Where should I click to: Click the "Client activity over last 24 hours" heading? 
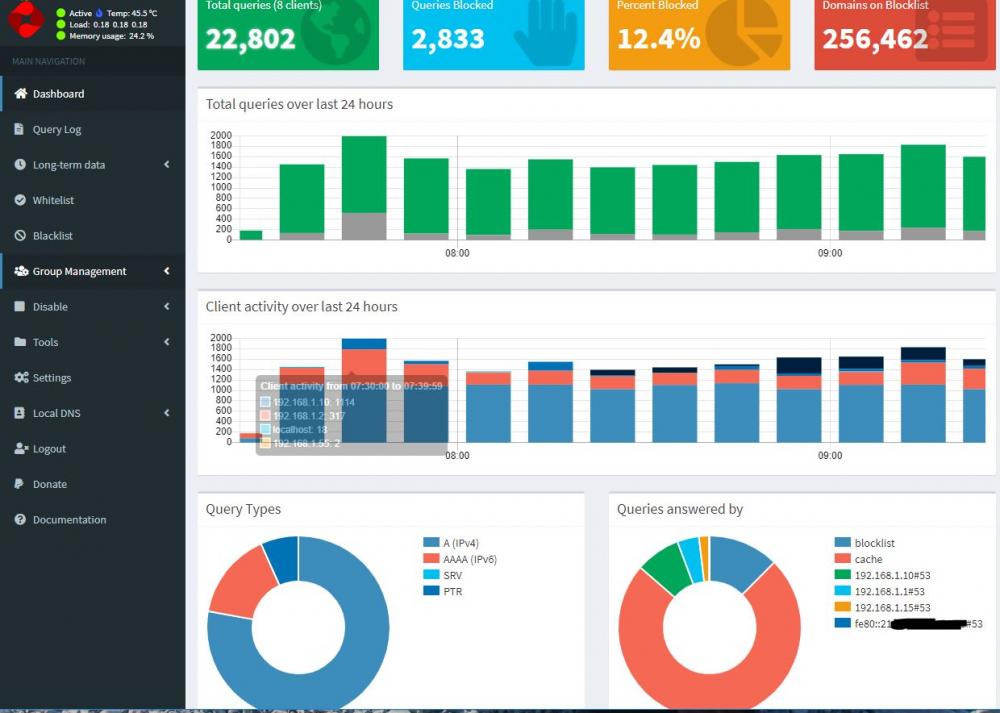[x=301, y=307]
